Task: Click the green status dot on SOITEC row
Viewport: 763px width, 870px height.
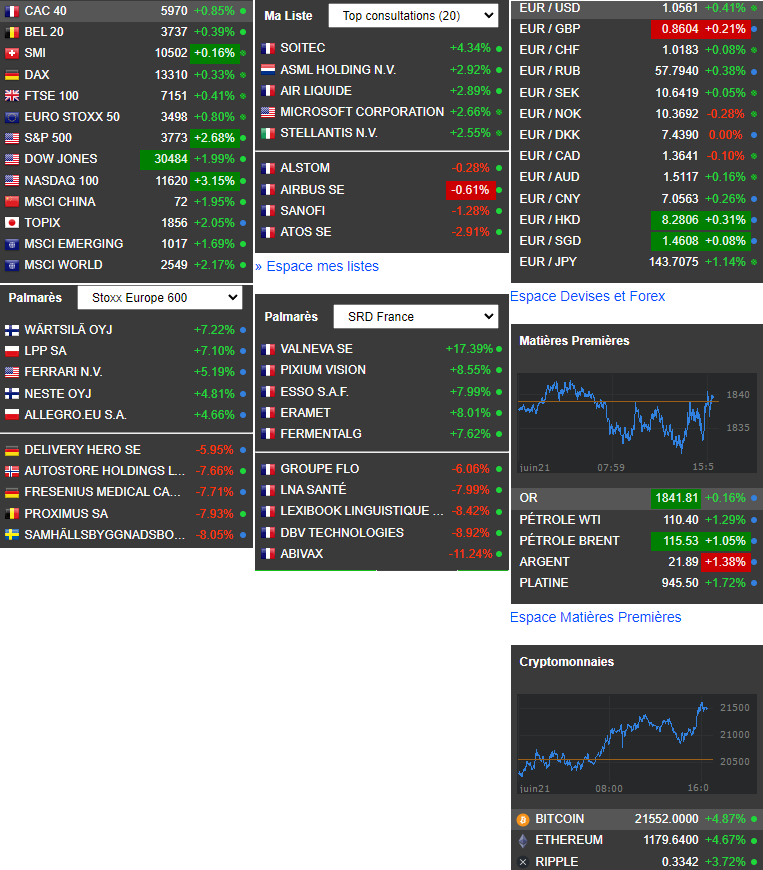Action: pyautogui.click(x=499, y=49)
